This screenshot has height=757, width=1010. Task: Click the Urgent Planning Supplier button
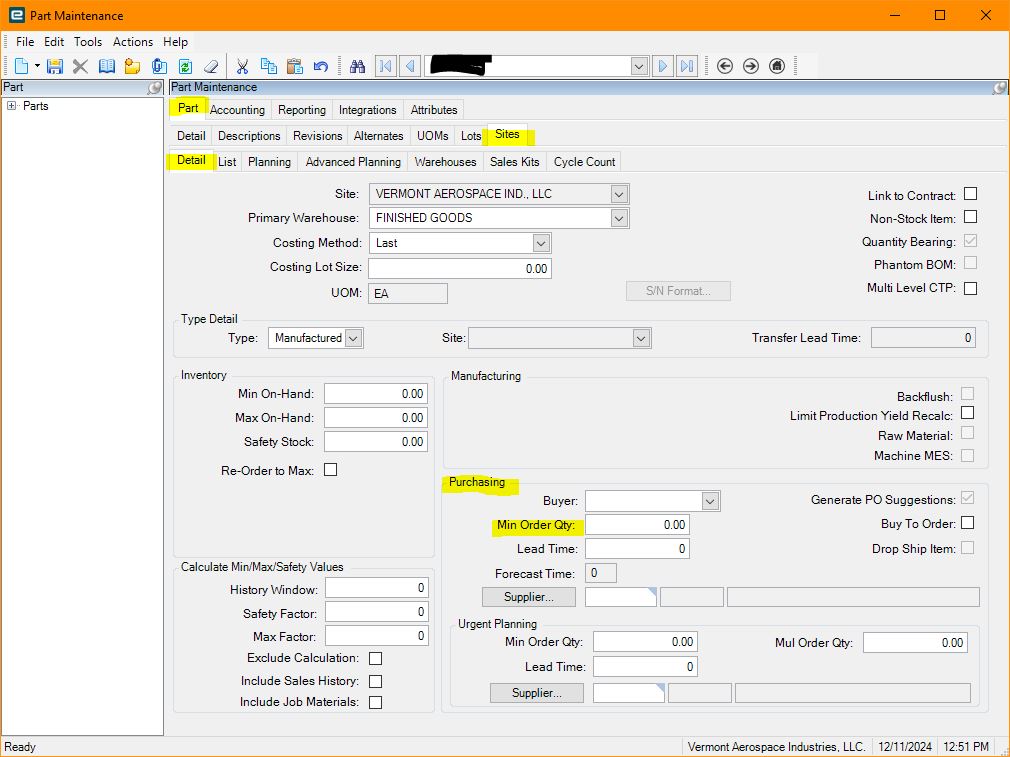click(537, 693)
